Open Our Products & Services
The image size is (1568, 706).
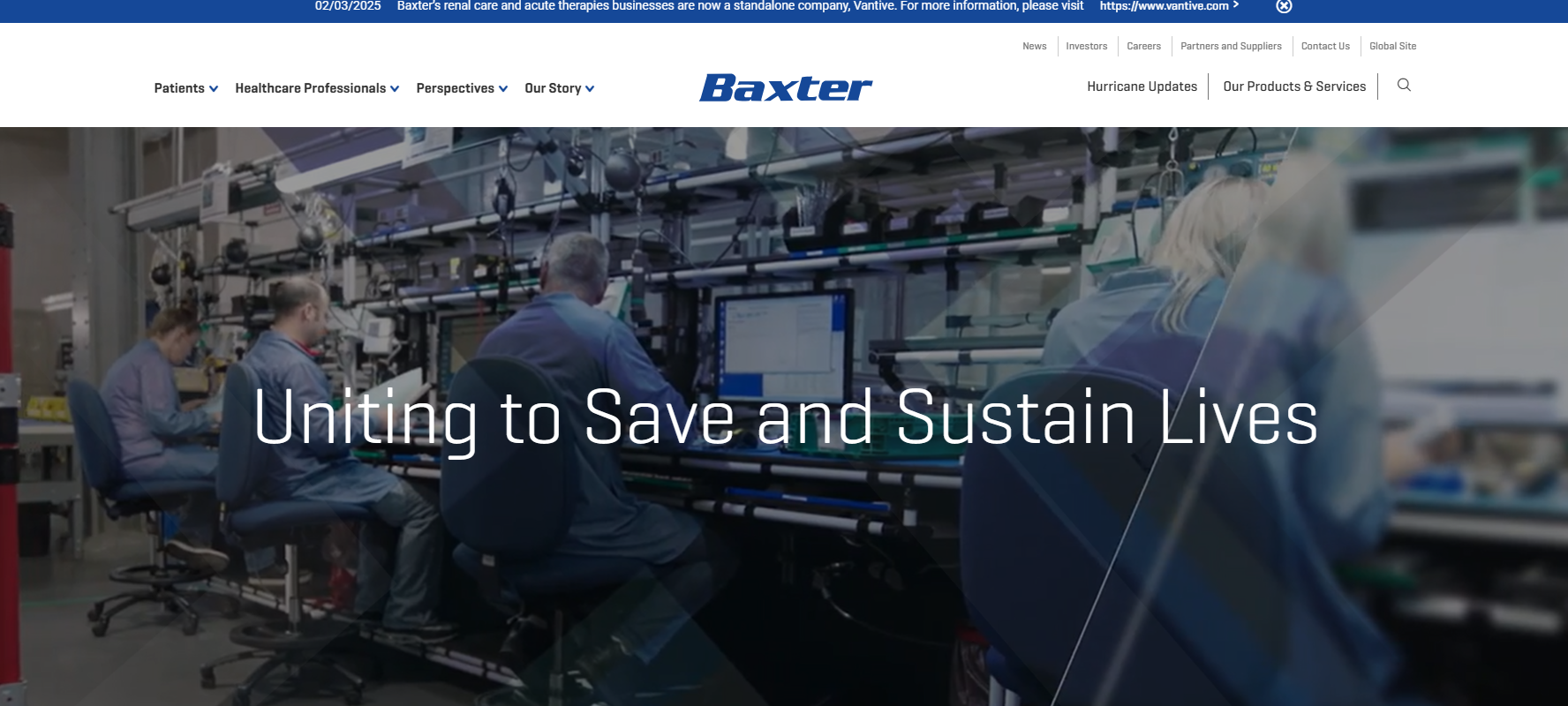coord(1294,86)
